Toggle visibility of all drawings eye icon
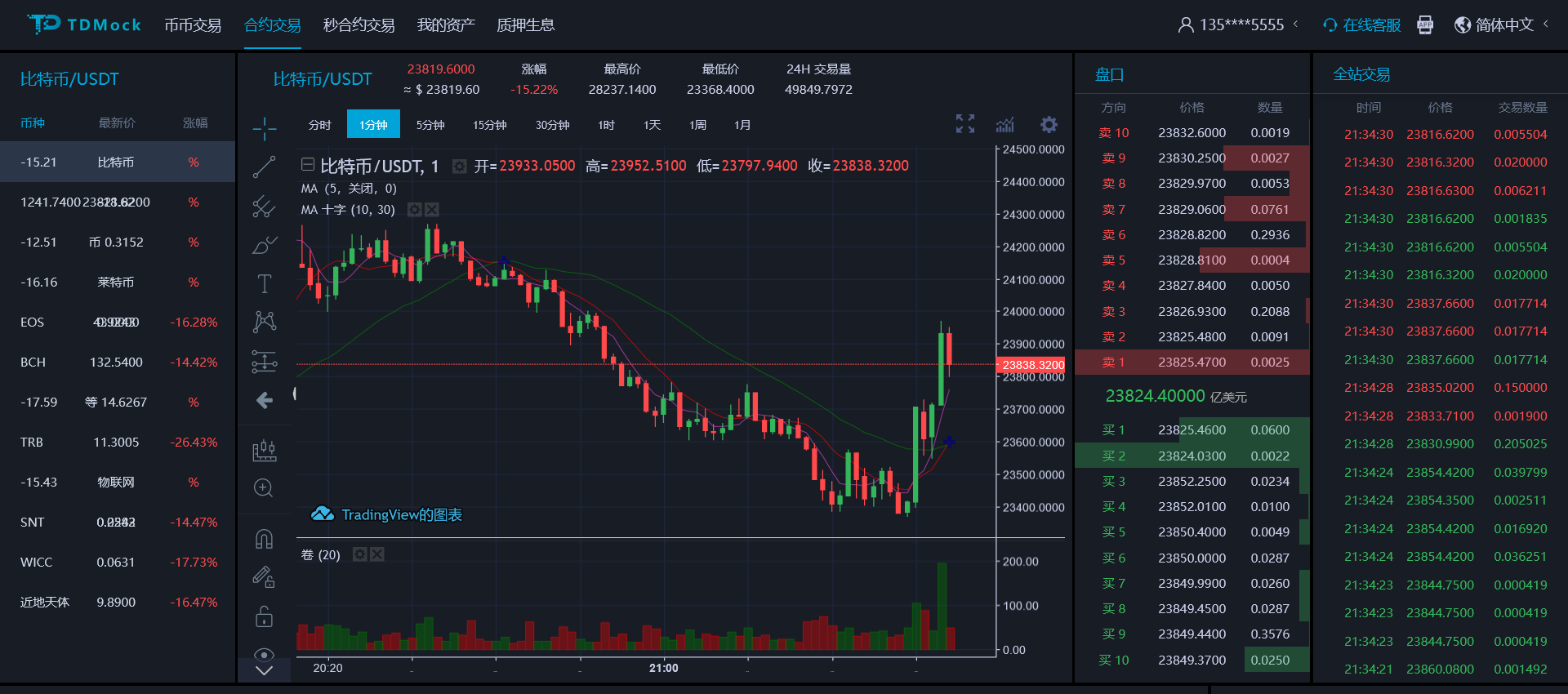The width and height of the screenshot is (1568, 694). point(264,654)
